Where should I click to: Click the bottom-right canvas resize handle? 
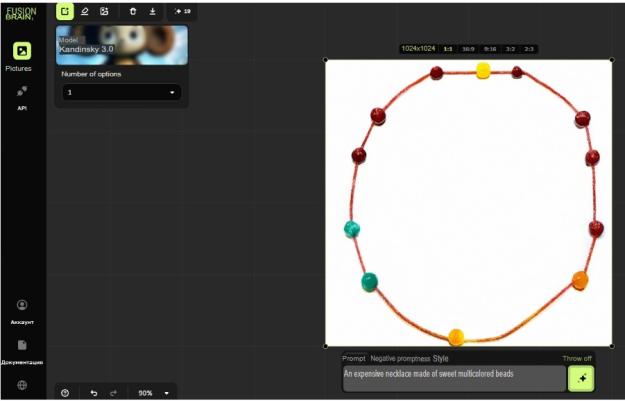click(x=612, y=346)
